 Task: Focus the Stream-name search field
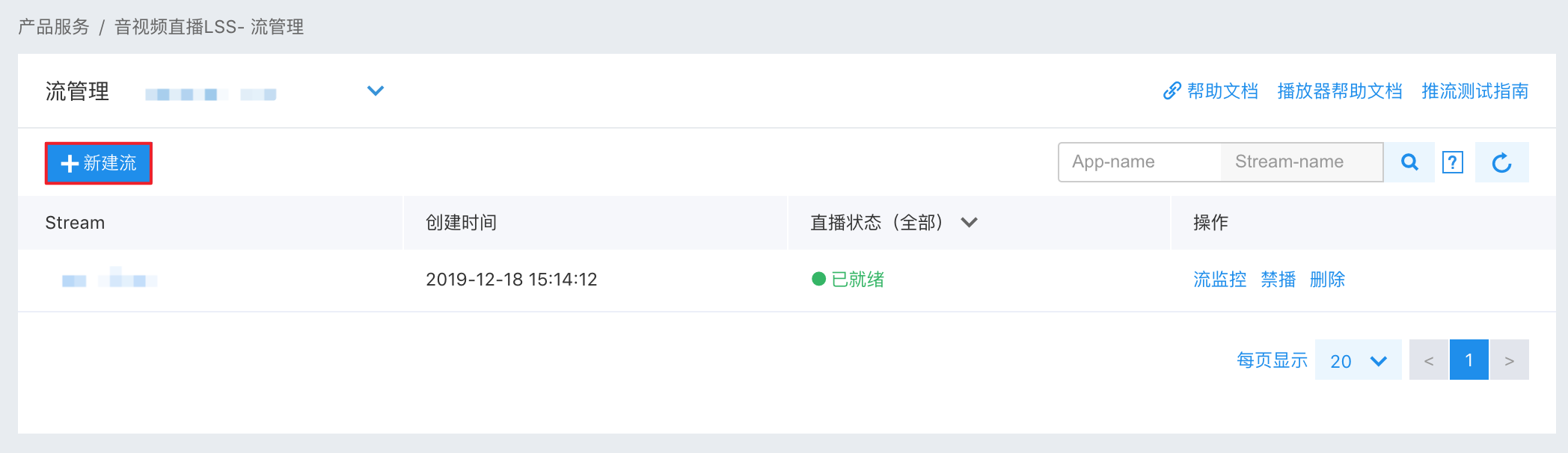(x=1302, y=162)
